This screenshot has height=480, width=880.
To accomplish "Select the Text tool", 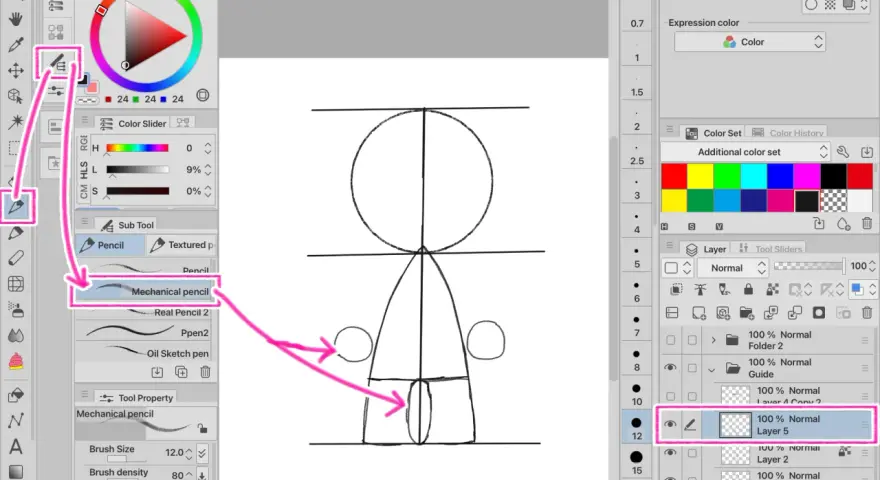I will tap(16, 447).
